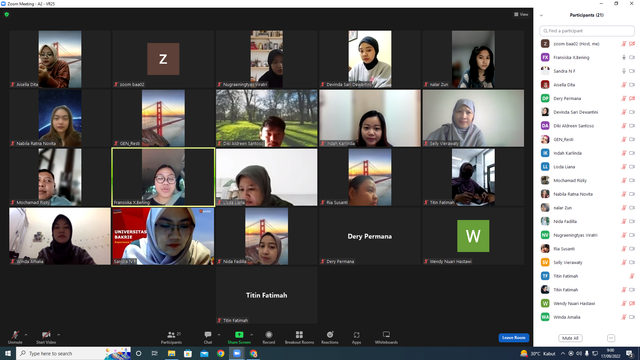Open the Microsoft Store taskbar icon
The image size is (640, 360).
(188, 353)
